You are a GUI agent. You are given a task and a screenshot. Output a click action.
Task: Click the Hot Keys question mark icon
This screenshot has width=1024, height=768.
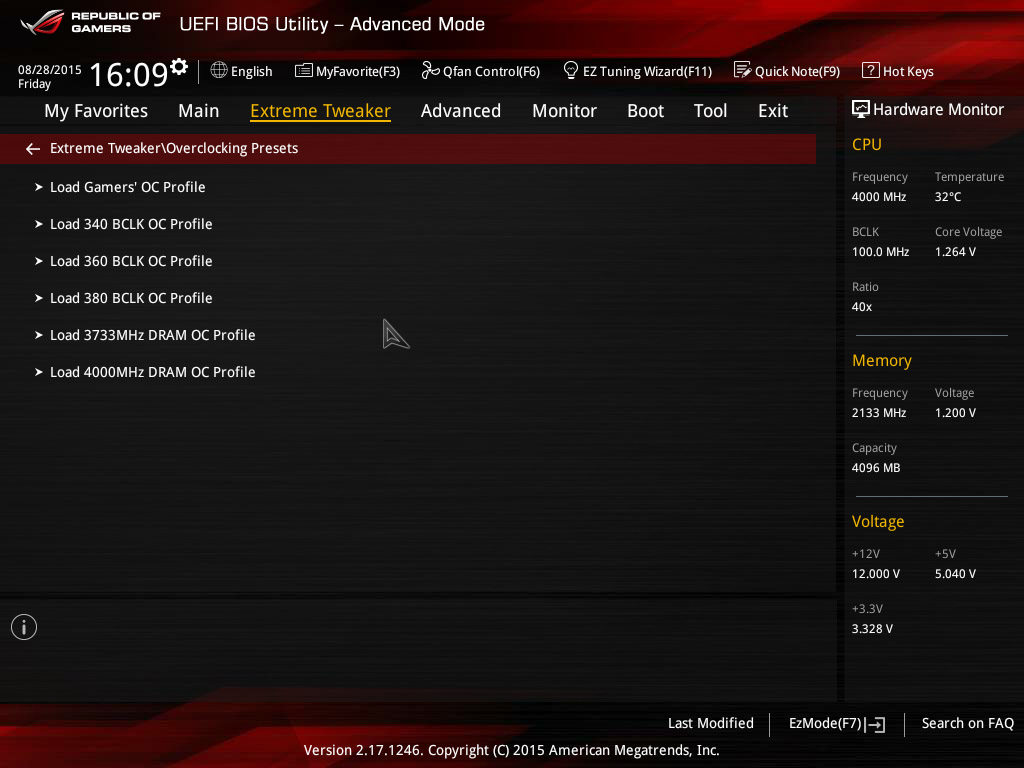click(871, 70)
